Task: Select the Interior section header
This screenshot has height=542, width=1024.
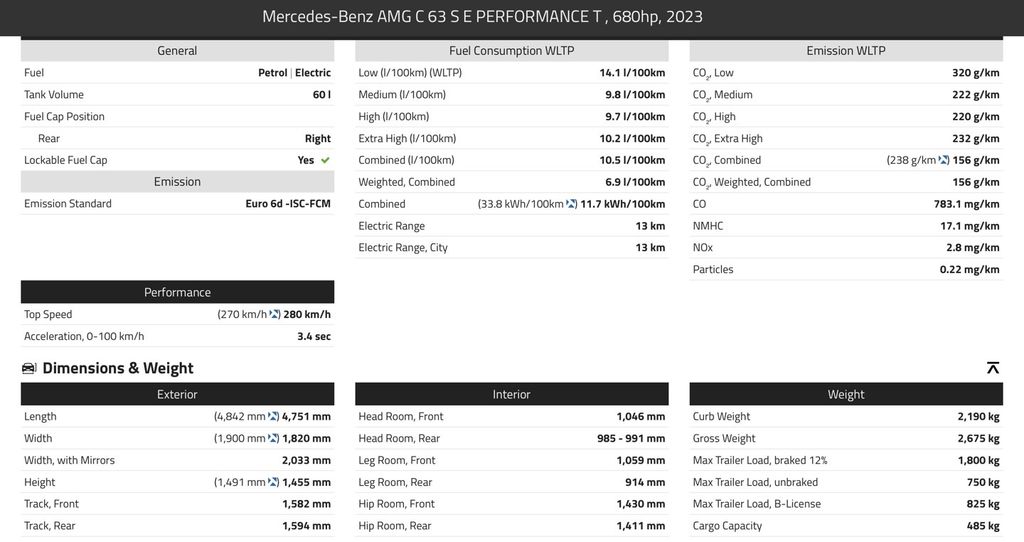Action: (x=511, y=394)
